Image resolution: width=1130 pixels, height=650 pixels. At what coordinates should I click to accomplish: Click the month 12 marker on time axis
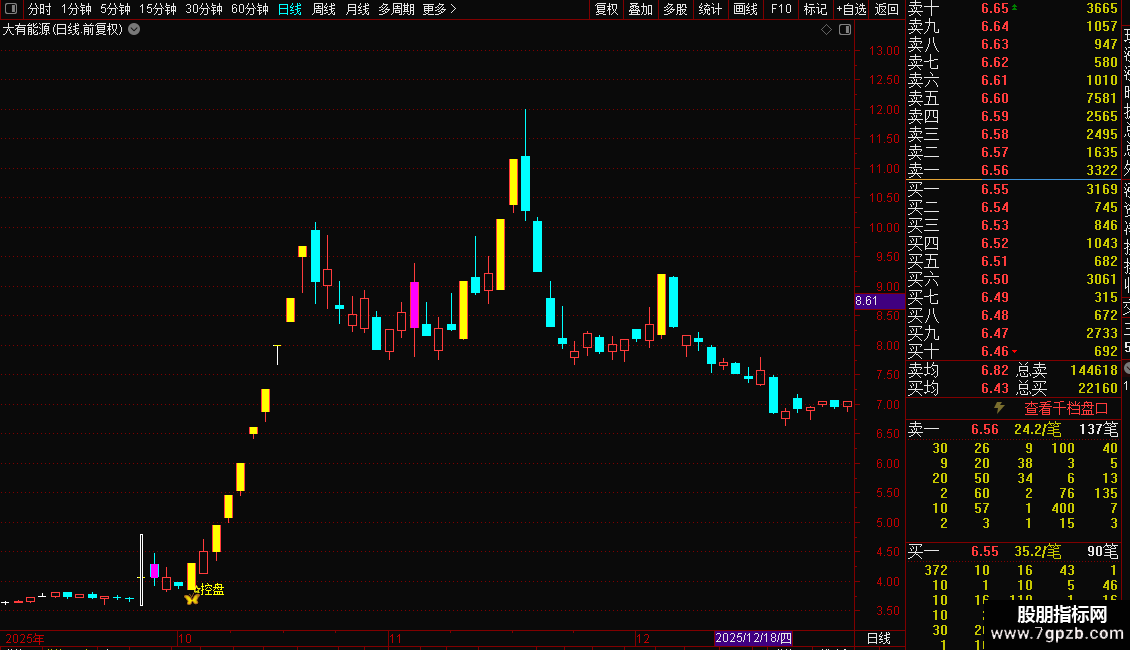pyautogui.click(x=643, y=638)
